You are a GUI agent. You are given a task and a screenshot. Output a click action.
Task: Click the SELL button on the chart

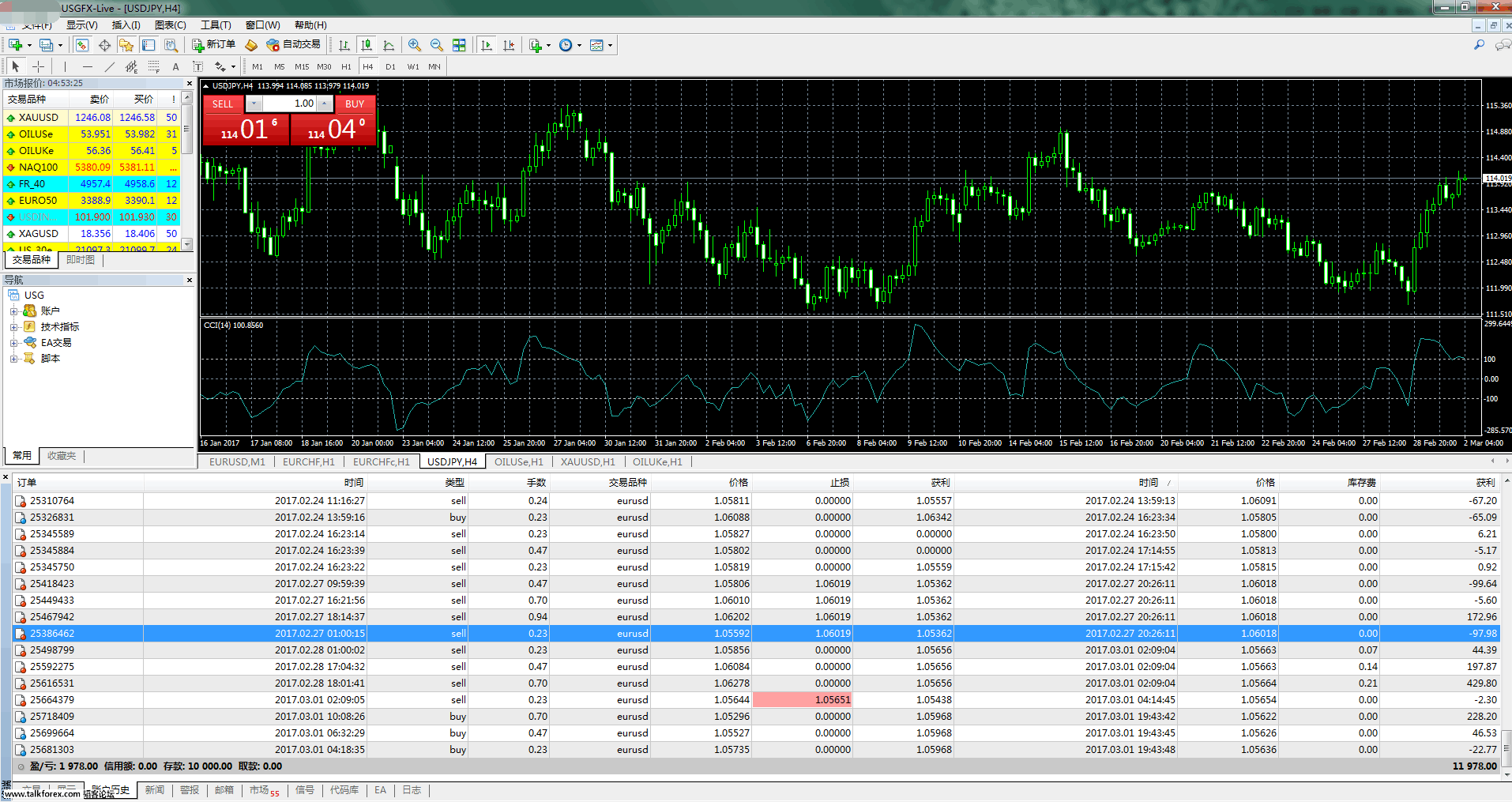pos(223,104)
